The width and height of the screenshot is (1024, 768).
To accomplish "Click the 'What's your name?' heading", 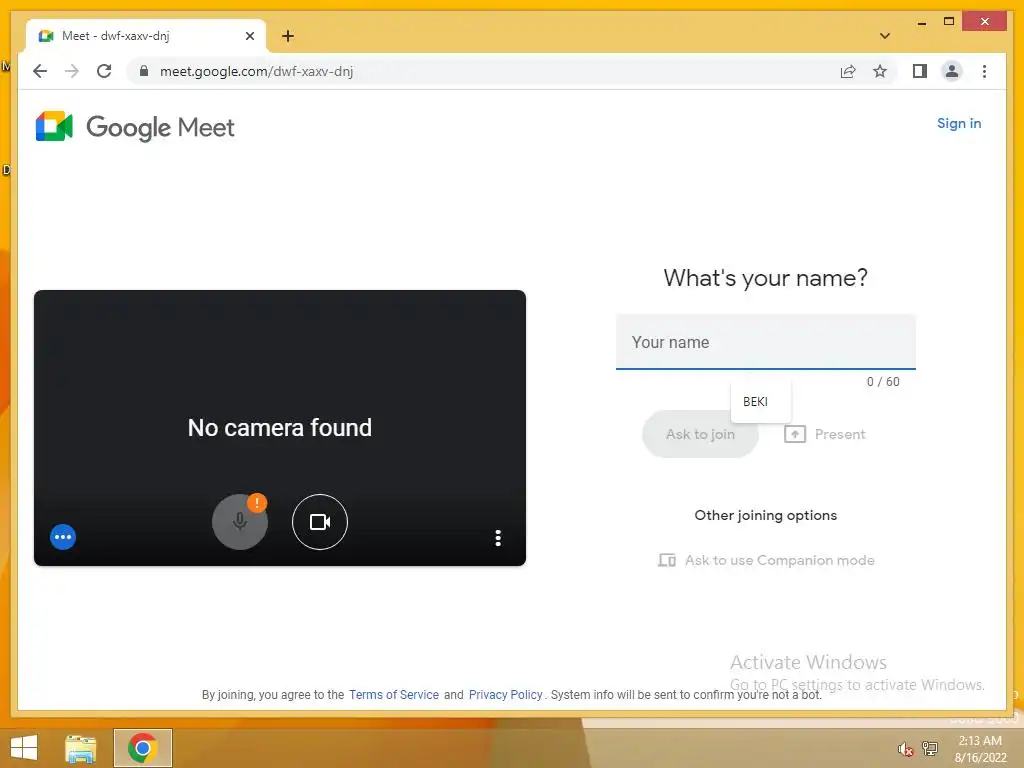I will point(765,278).
